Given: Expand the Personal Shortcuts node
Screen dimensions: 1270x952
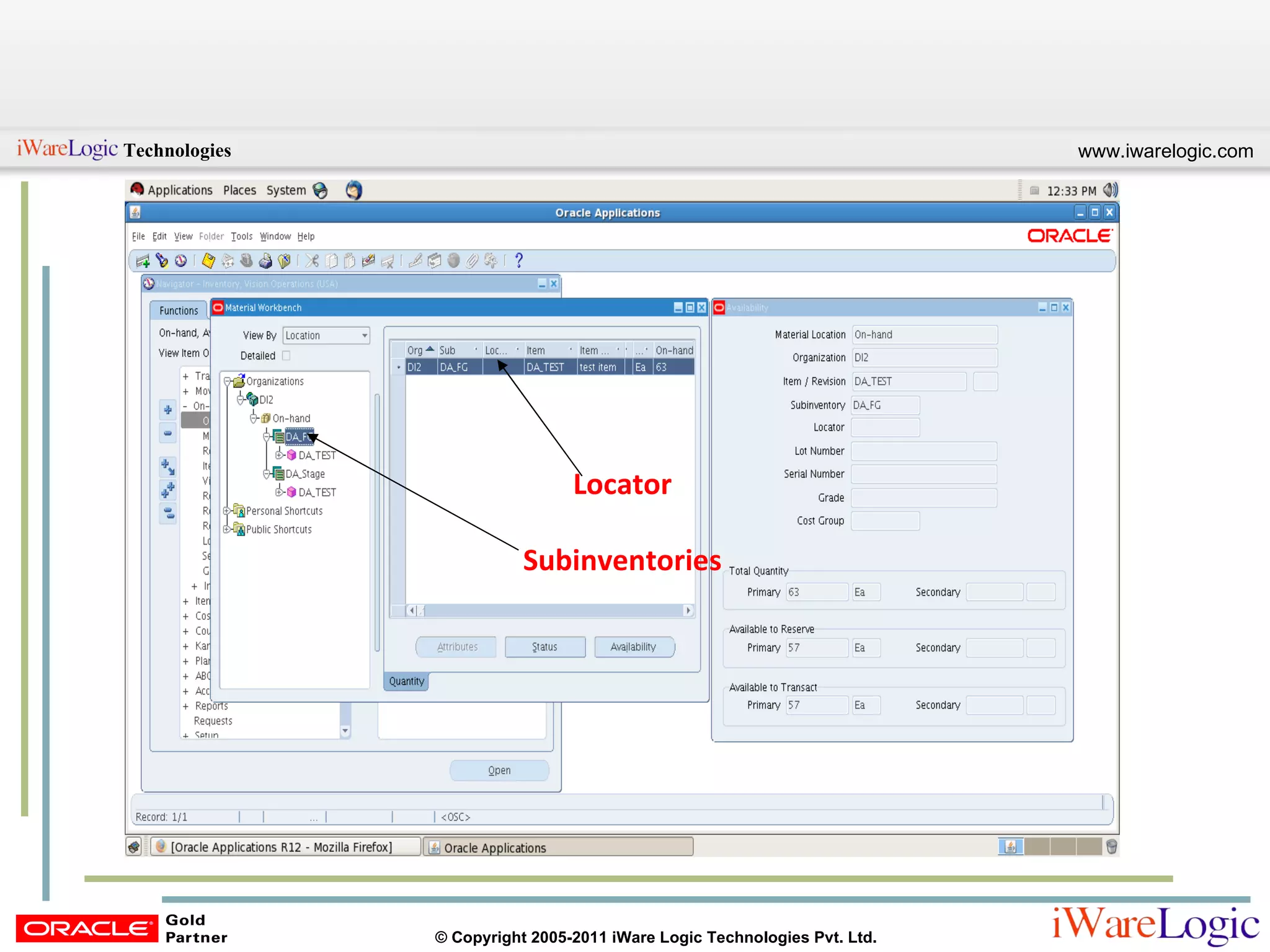Looking at the screenshot, I should point(228,511).
